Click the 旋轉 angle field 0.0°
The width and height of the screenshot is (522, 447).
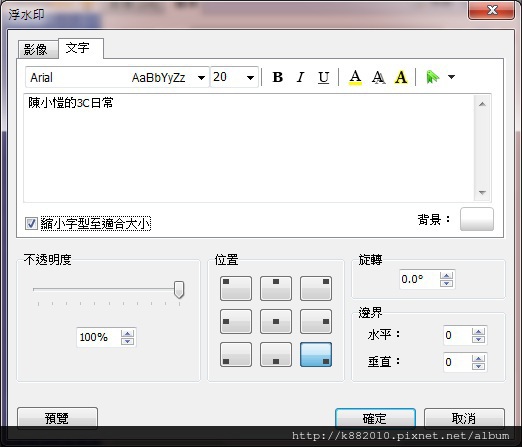[419, 279]
